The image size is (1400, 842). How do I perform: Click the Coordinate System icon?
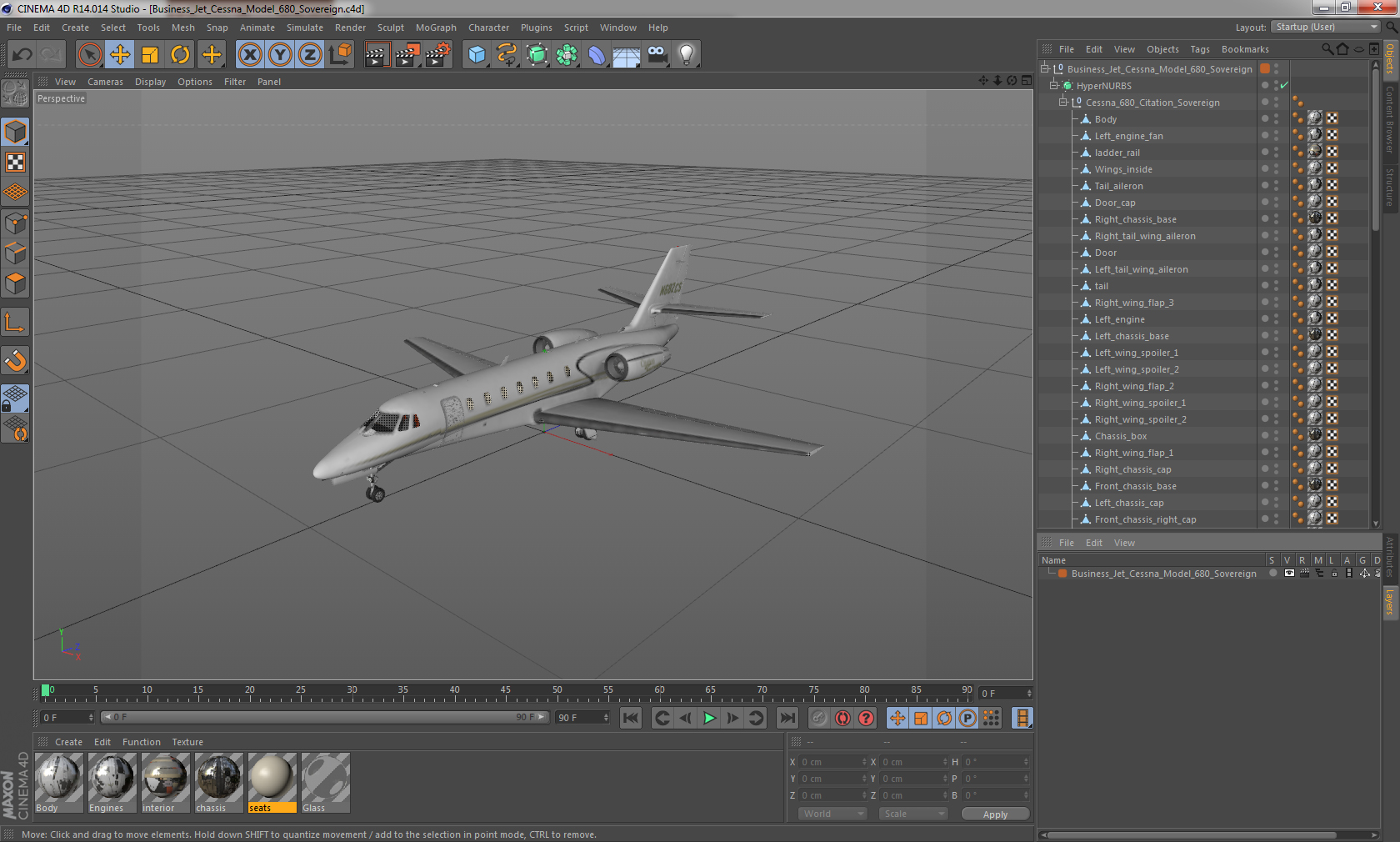click(341, 55)
